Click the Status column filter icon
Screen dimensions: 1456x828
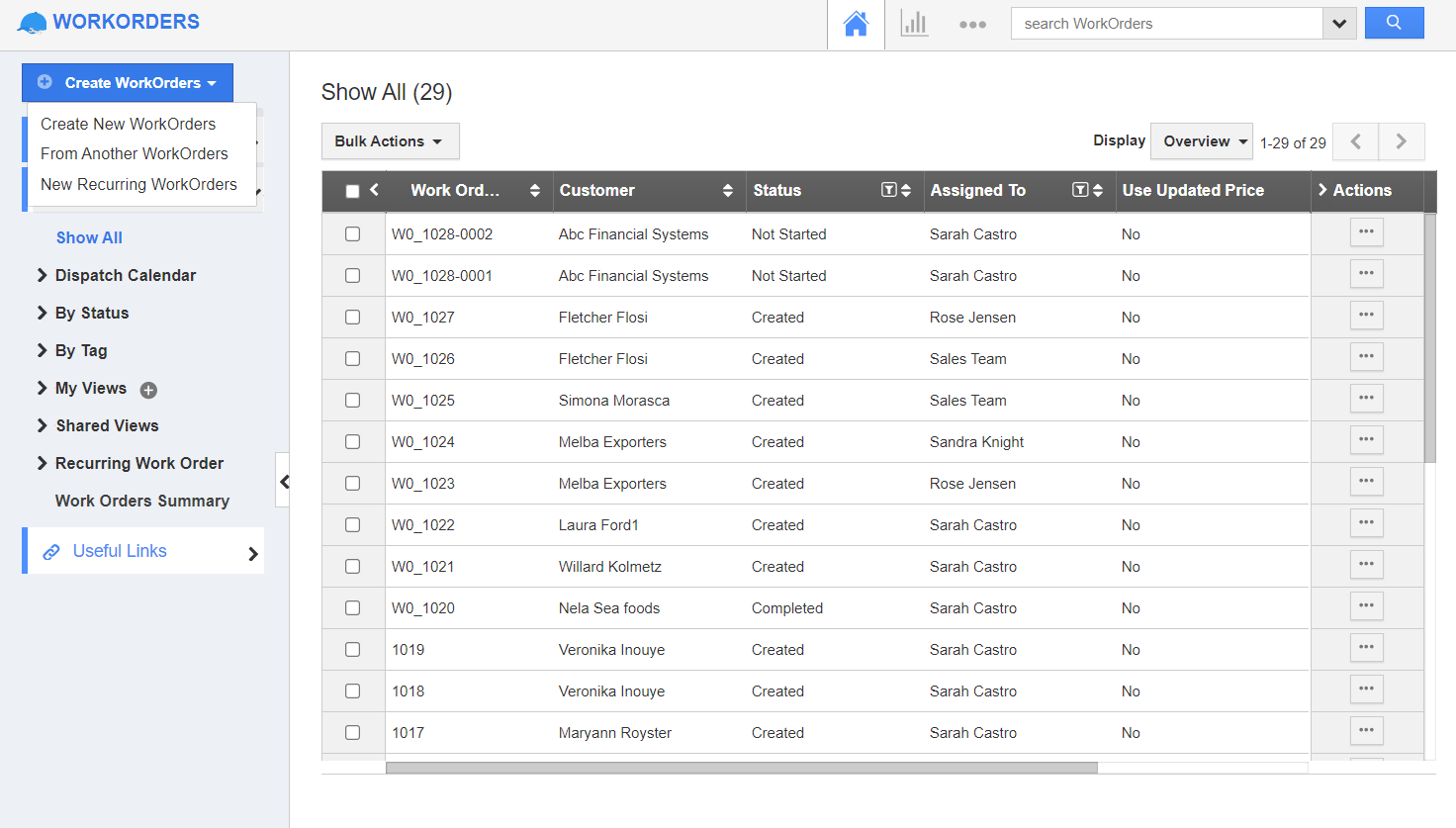(888, 190)
